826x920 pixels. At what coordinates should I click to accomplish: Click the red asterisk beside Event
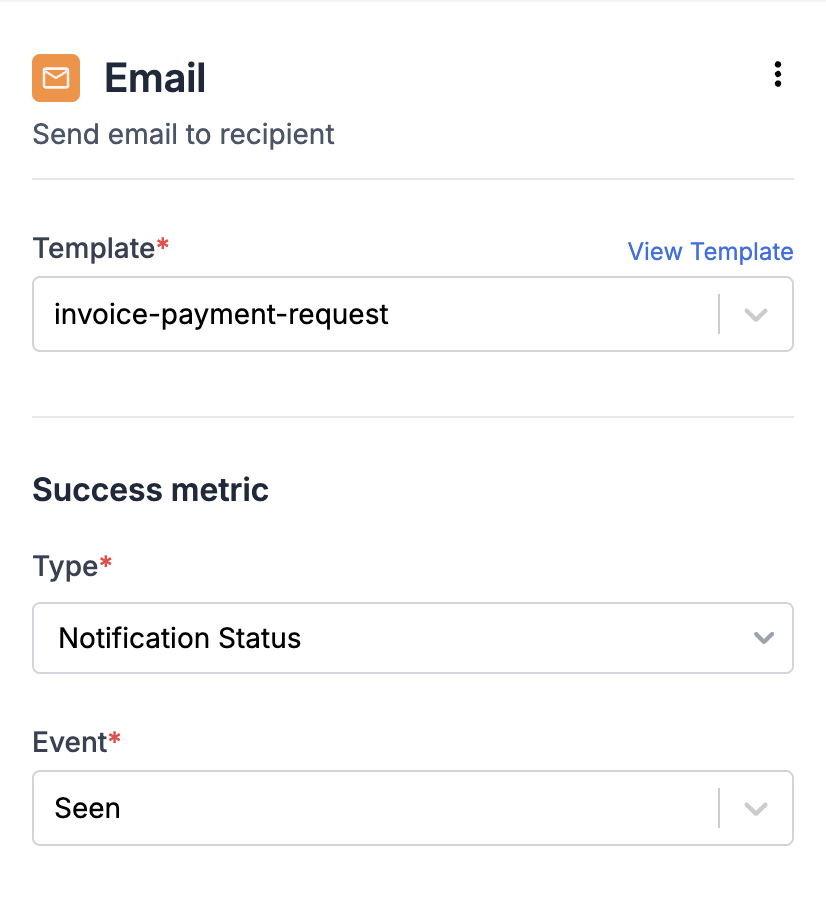tap(115, 738)
